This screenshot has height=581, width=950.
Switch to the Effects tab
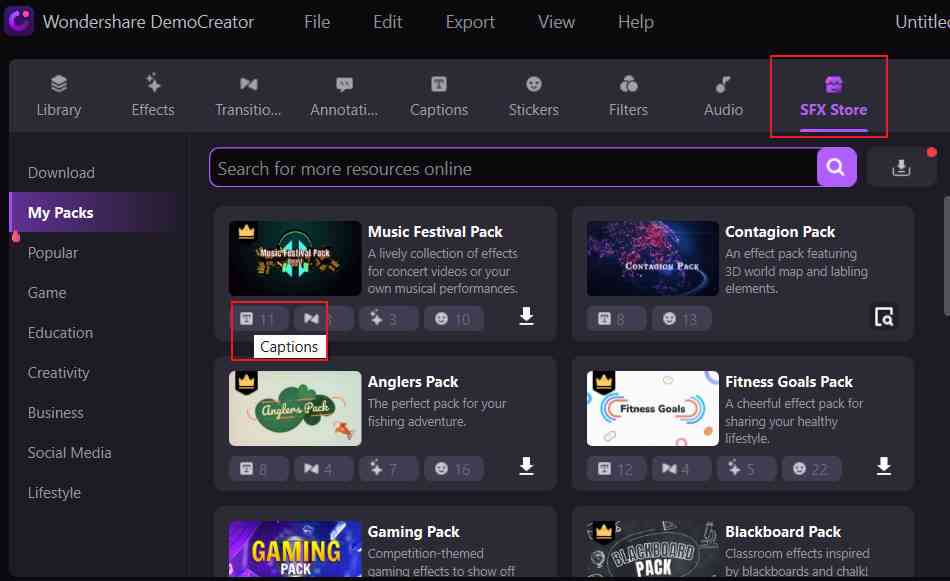point(153,96)
